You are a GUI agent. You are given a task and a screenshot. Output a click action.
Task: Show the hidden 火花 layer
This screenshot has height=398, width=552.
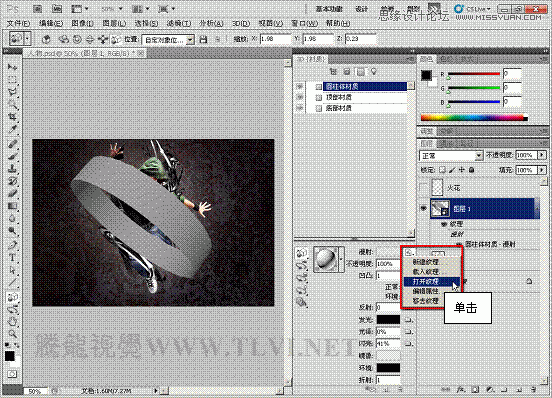tap(424, 188)
